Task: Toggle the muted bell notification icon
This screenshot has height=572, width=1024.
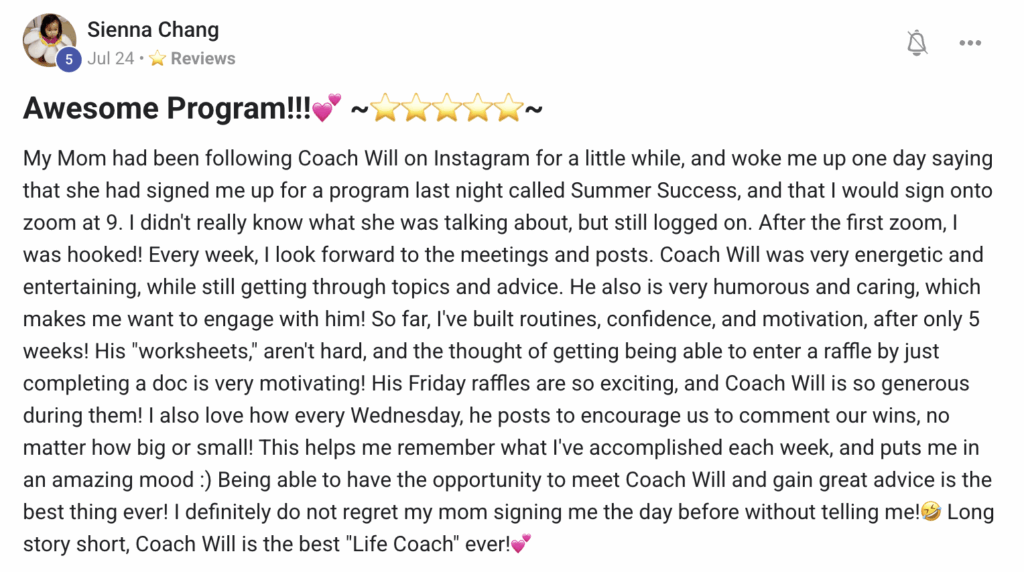Action: coord(916,42)
